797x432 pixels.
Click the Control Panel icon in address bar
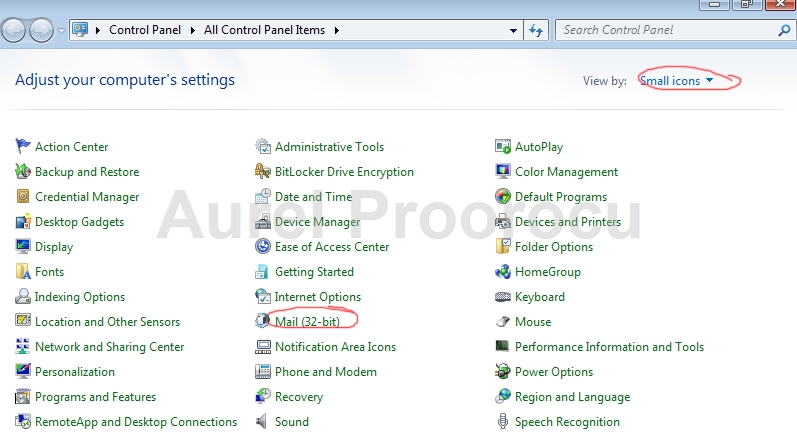pyautogui.click(x=80, y=30)
